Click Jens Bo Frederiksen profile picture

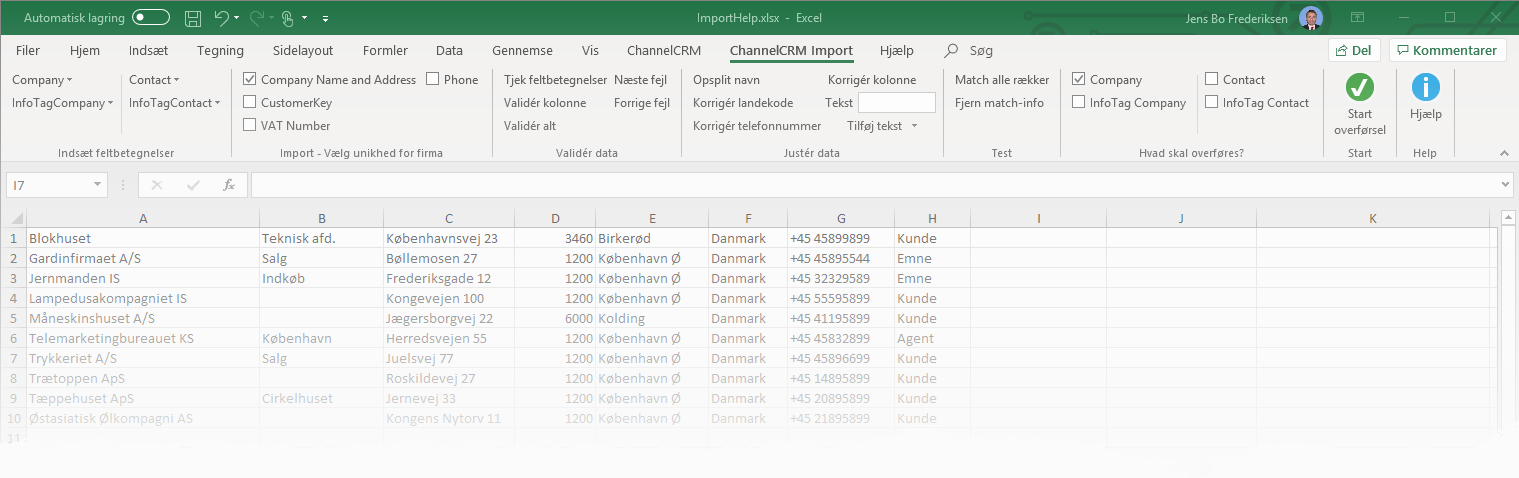coord(1311,18)
